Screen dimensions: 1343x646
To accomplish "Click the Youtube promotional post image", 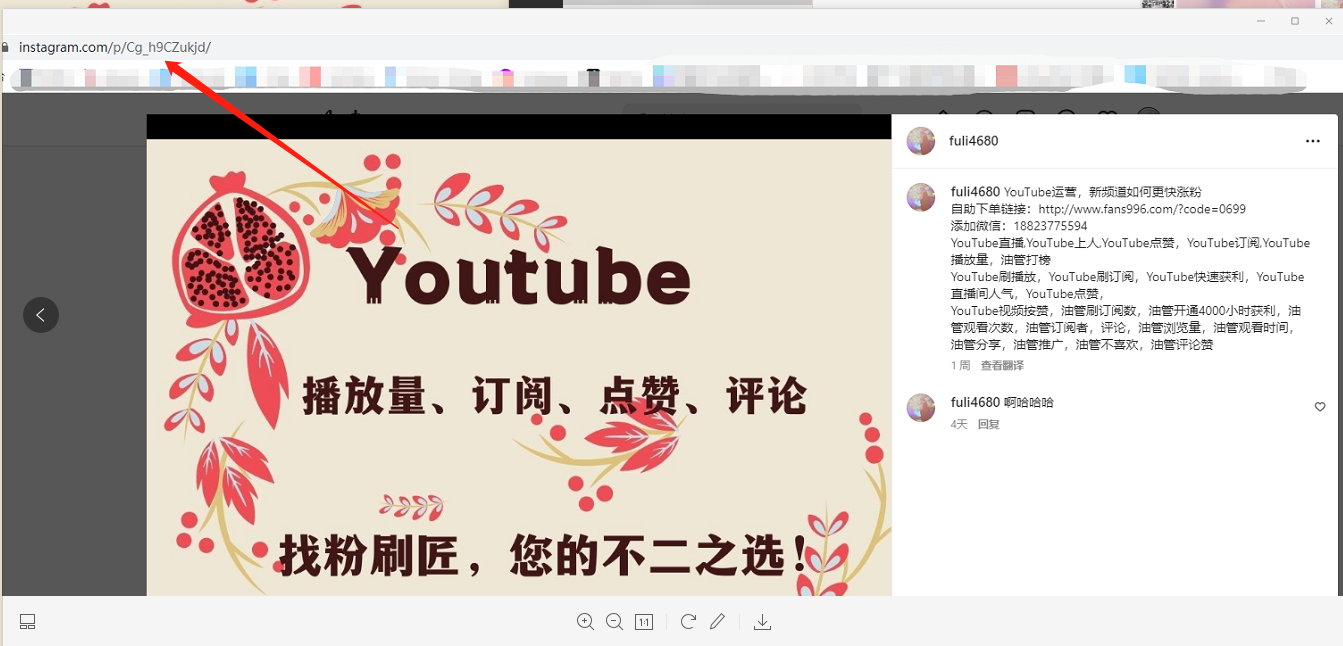I will (519, 355).
